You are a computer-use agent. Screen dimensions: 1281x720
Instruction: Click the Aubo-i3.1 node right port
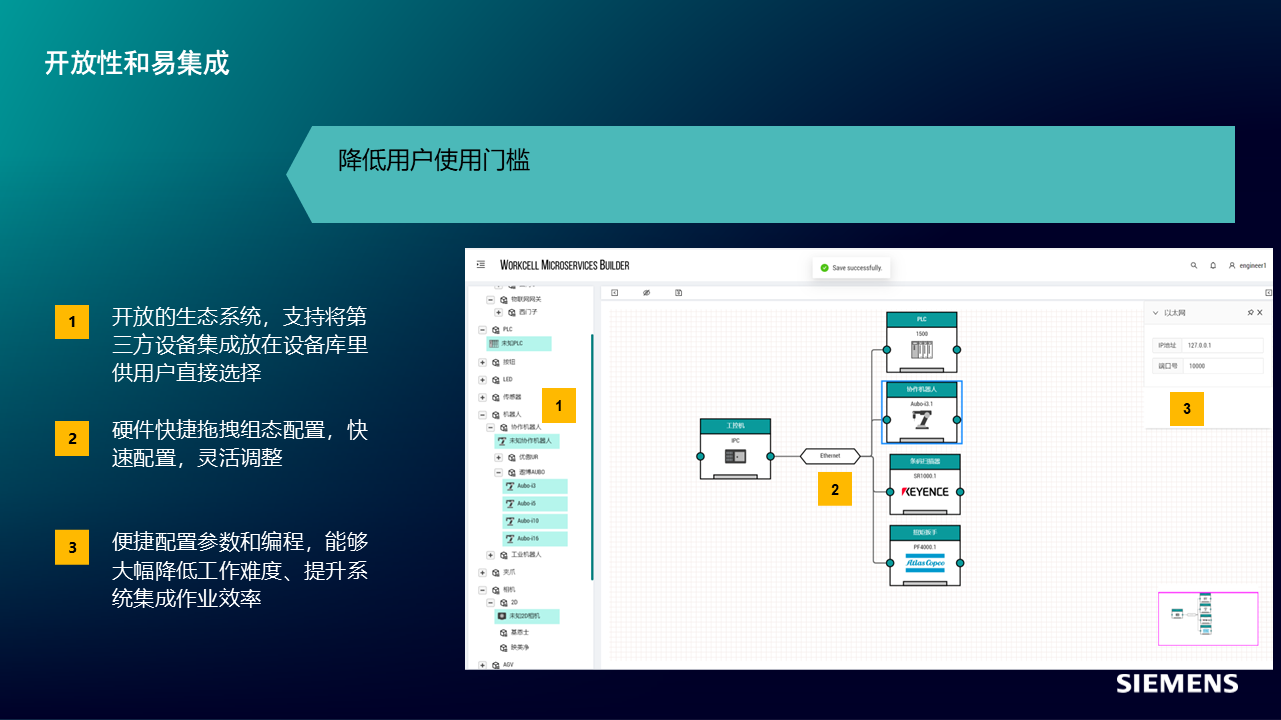coord(957,420)
